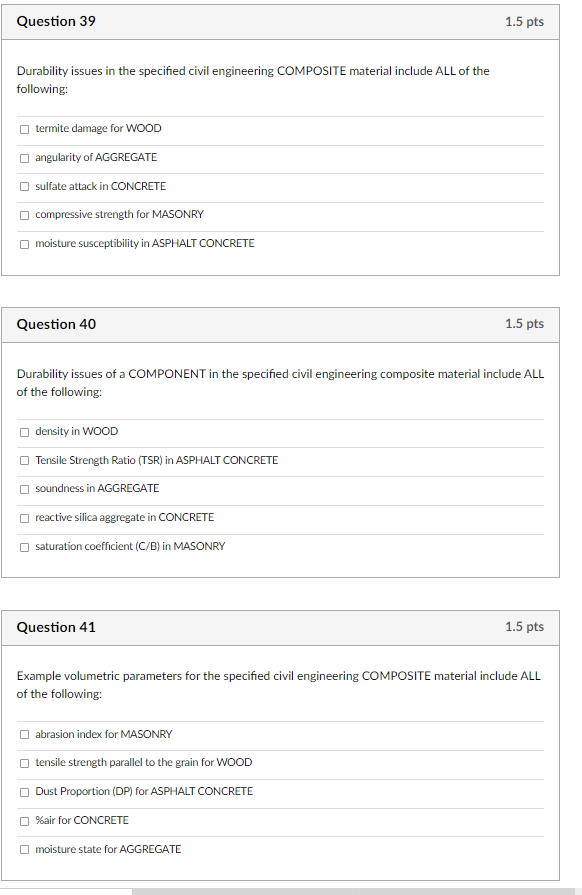Check sulfate attack in CONCRETE
582x895 pixels.
point(24,186)
